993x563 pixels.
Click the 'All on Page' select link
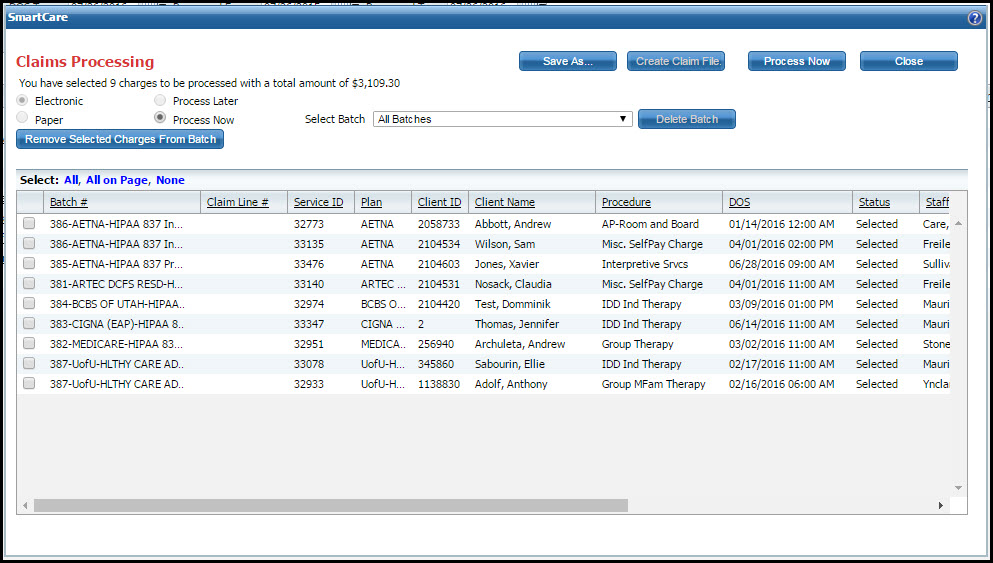(x=118, y=180)
